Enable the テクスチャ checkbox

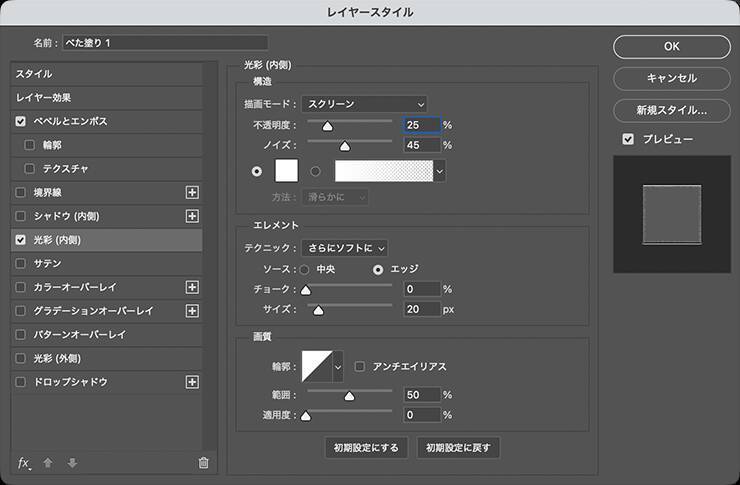pyautogui.click(x=29, y=168)
